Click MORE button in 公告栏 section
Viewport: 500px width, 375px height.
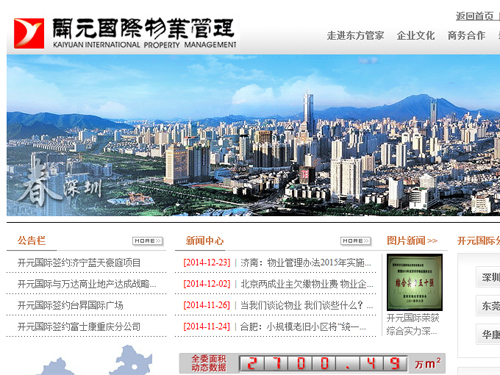tap(148, 241)
